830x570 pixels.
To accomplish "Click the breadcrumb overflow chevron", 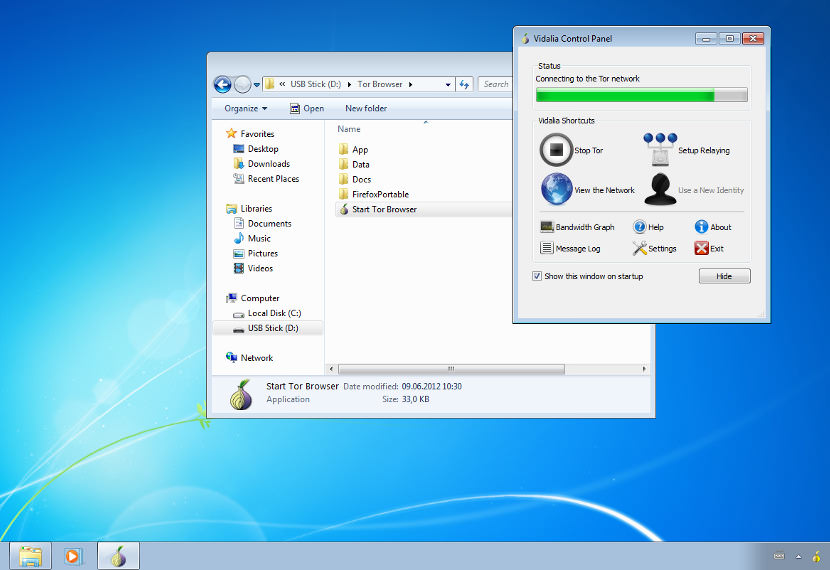I will point(282,84).
